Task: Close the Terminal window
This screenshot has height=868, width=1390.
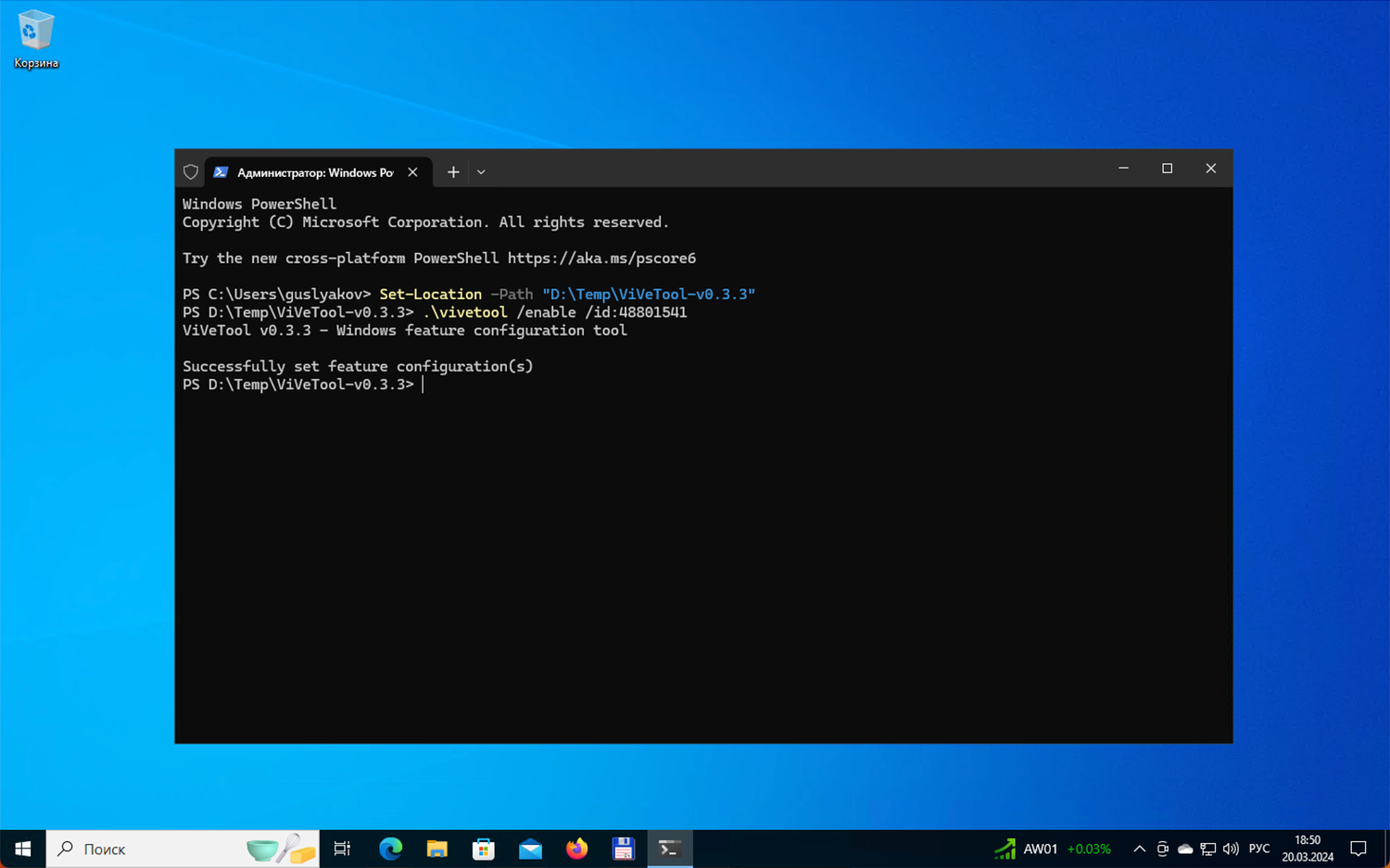Action: (1210, 169)
